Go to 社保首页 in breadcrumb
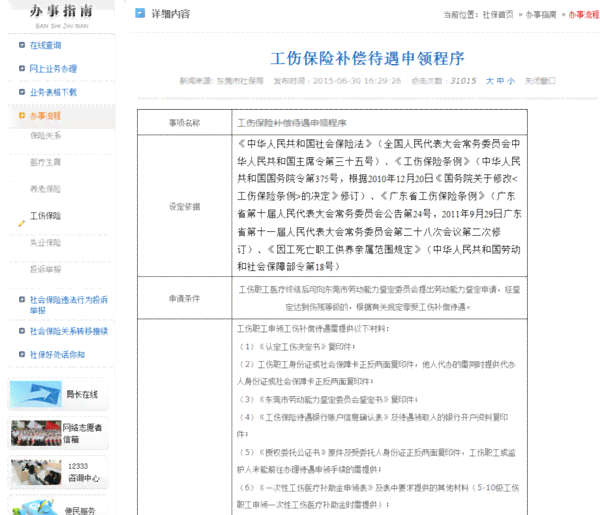Viewport: 600px width, 515px height. coord(498,15)
